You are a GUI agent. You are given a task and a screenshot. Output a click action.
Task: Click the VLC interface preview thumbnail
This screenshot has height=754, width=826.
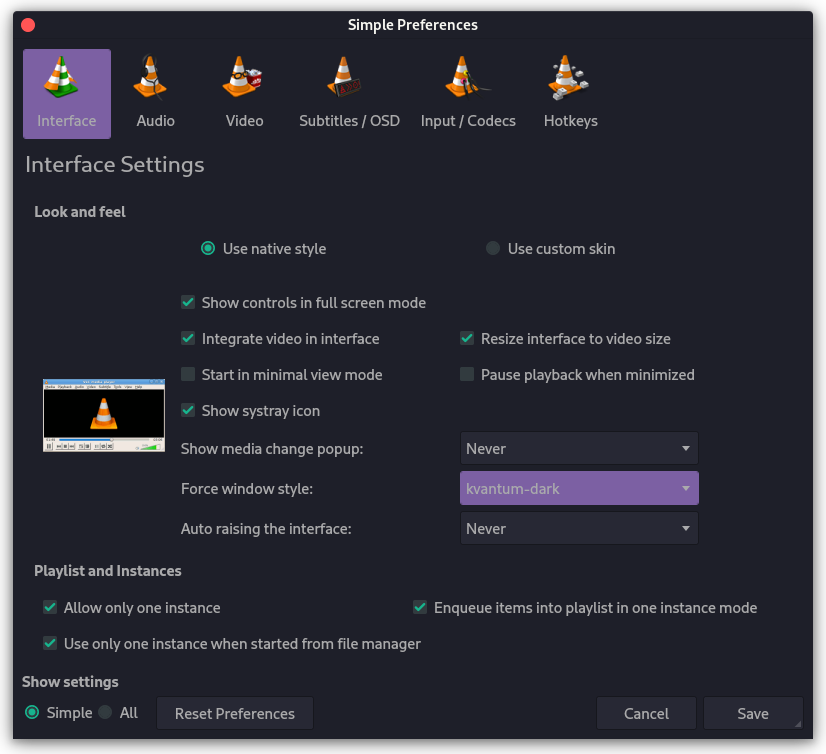pos(103,414)
